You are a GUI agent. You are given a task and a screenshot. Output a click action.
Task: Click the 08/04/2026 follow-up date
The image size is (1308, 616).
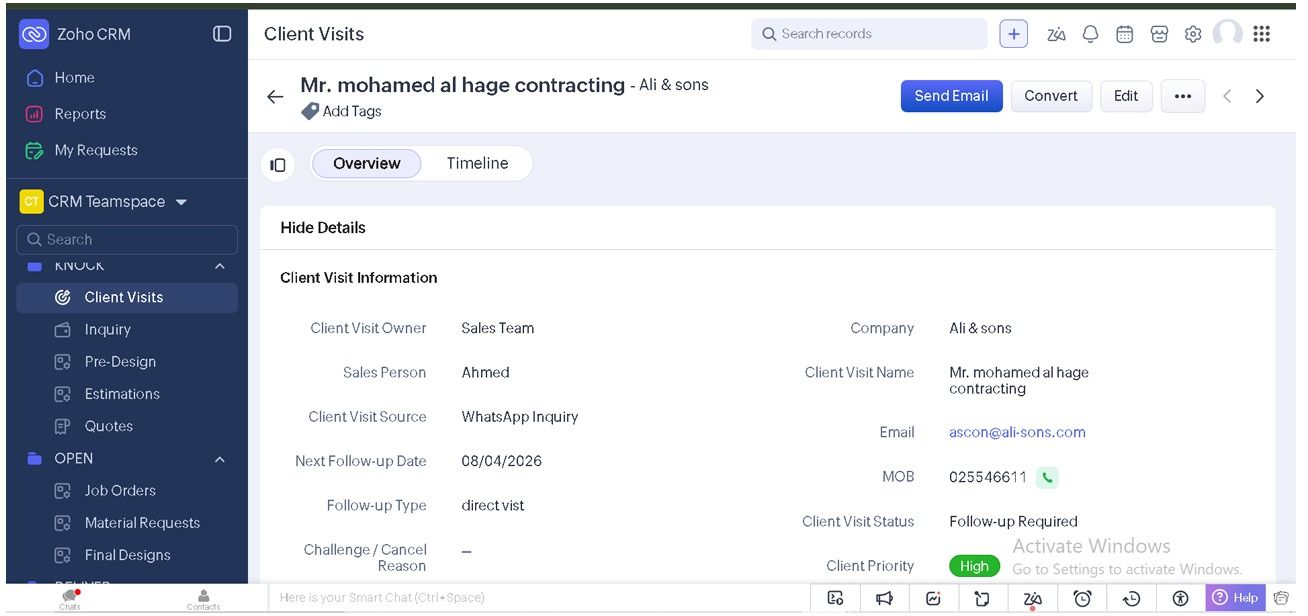pos(501,461)
